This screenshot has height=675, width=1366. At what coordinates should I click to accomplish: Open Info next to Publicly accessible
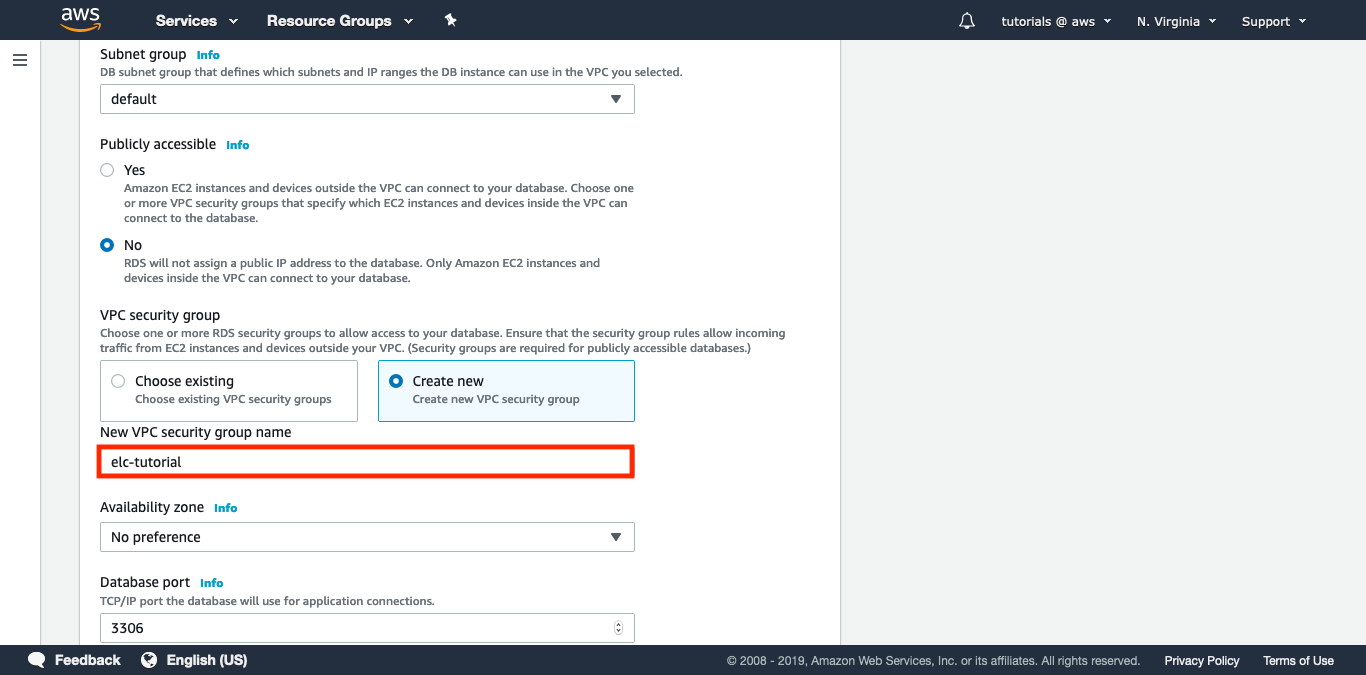coord(238,145)
